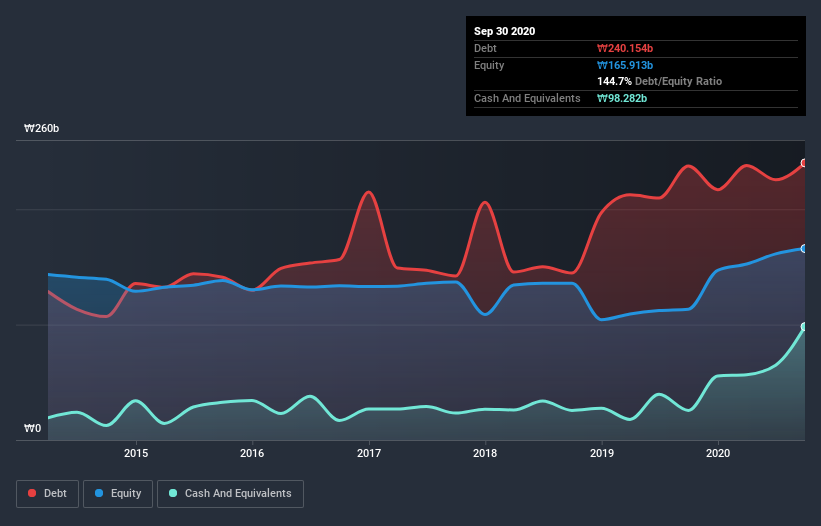Click the Sep 30 2020 tooltip date
This screenshot has width=821, height=526.
click(x=505, y=31)
